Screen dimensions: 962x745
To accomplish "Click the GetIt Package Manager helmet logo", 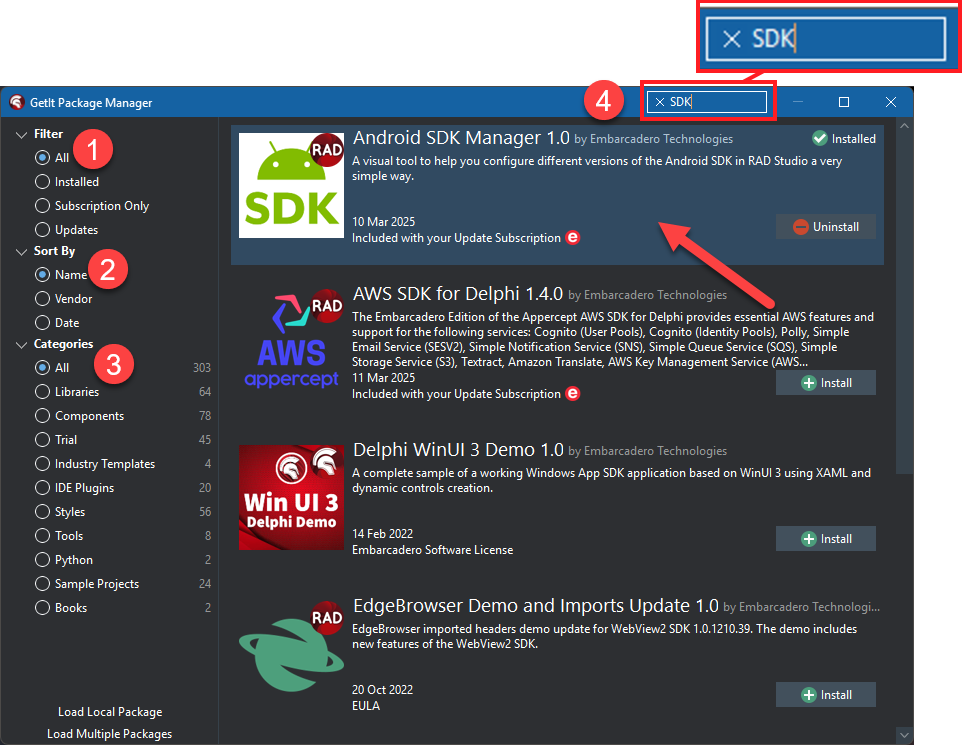I will (17, 102).
